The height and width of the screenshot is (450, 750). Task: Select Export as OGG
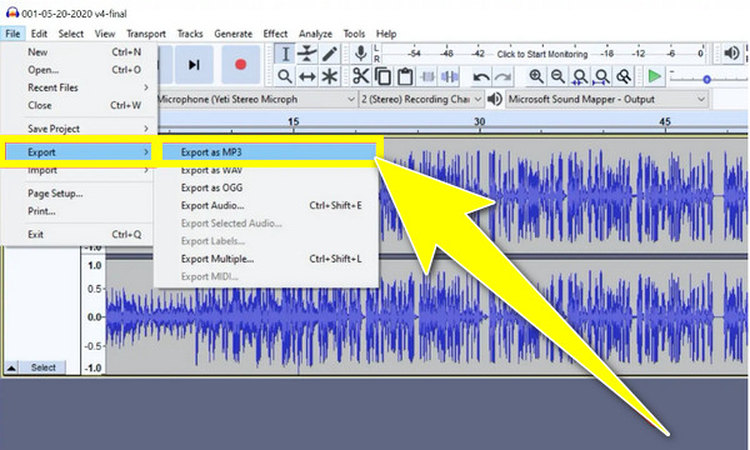[267, 187]
